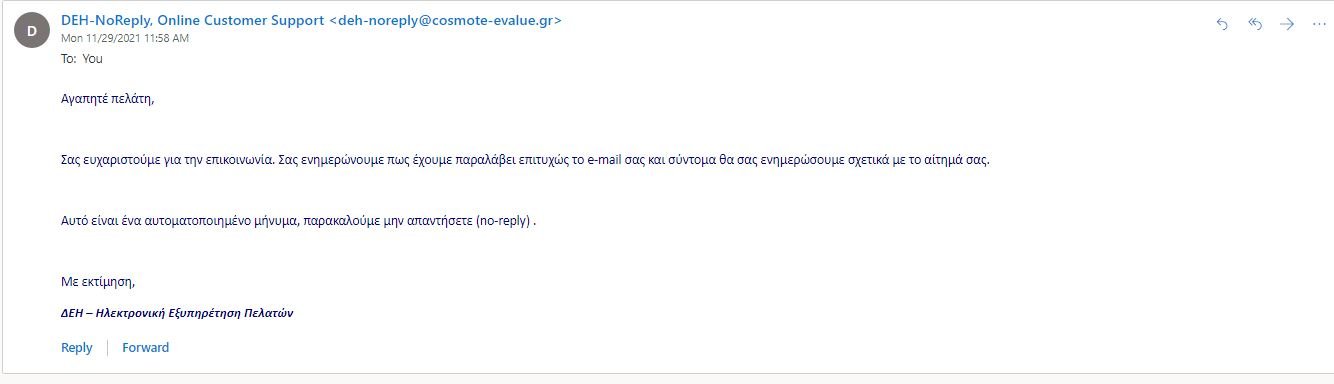
Task: Click the Reply arrow icon in header
Action: coord(1221,24)
